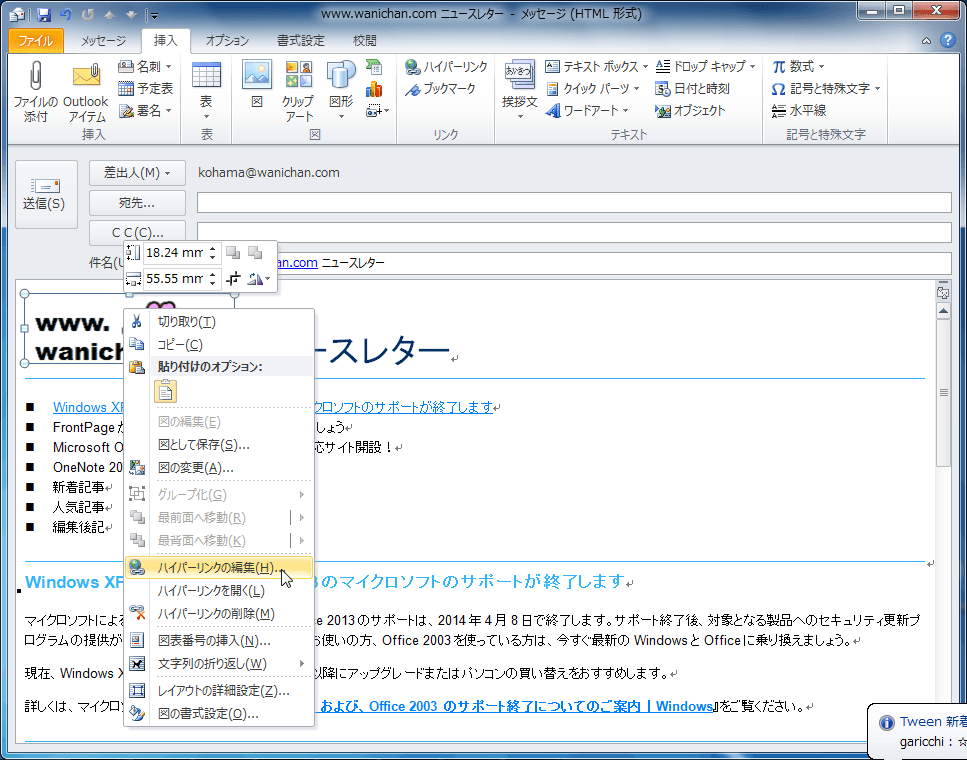
Task: Click the undo arrow in title bar
Action: tap(66, 14)
